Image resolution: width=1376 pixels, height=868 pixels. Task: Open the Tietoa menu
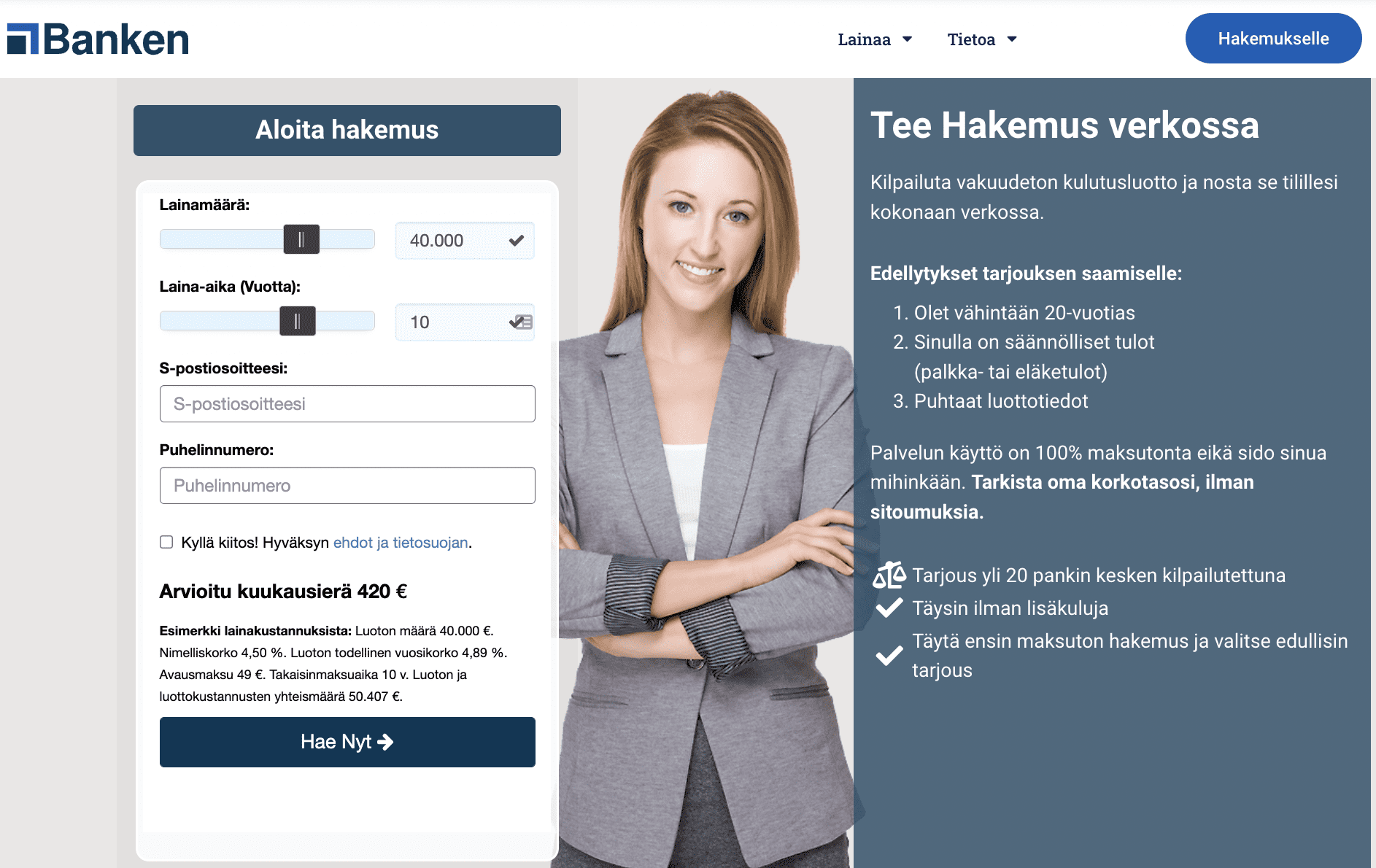pyautogui.click(x=982, y=39)
